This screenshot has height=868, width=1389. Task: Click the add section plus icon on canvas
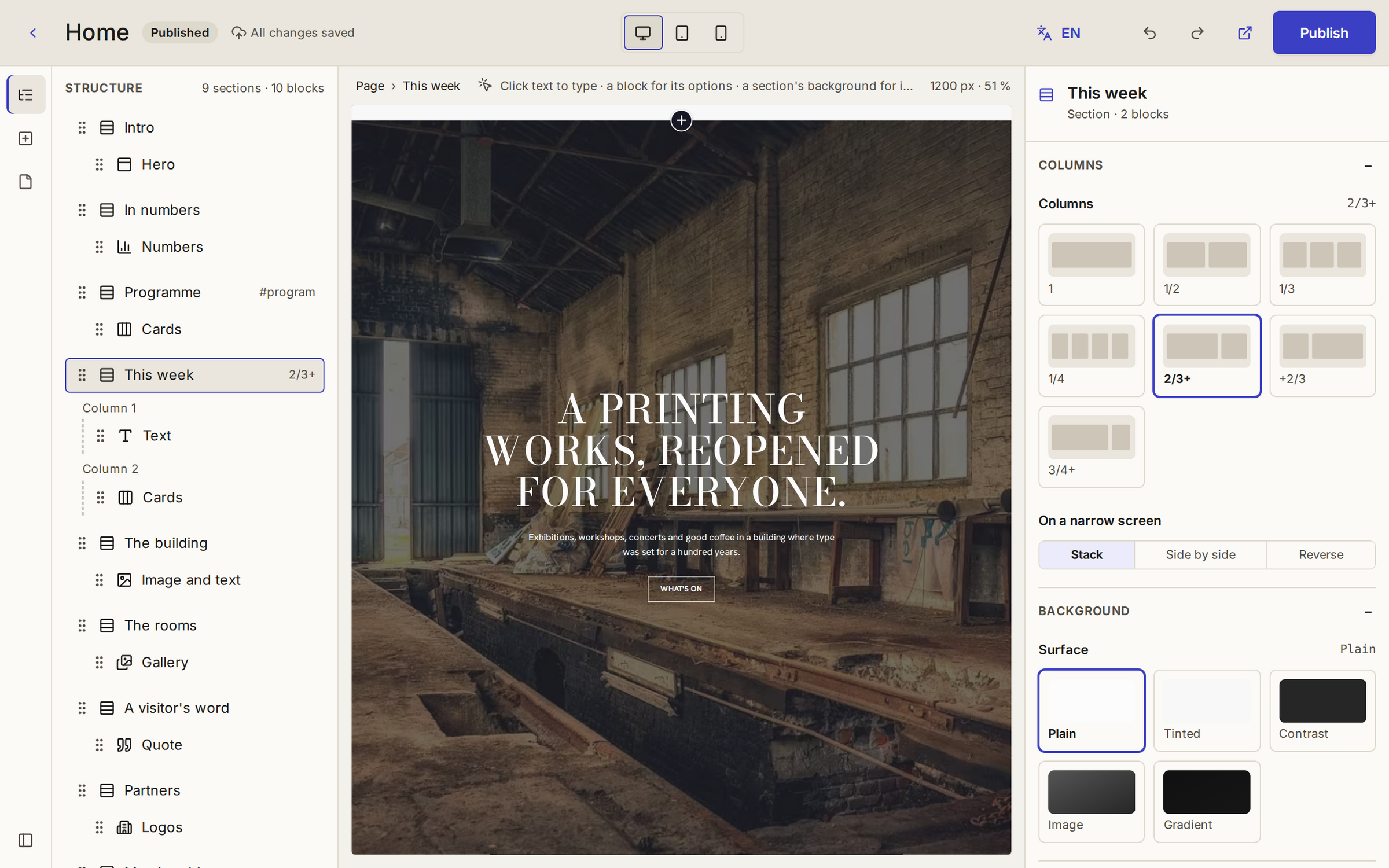point(681,120)
